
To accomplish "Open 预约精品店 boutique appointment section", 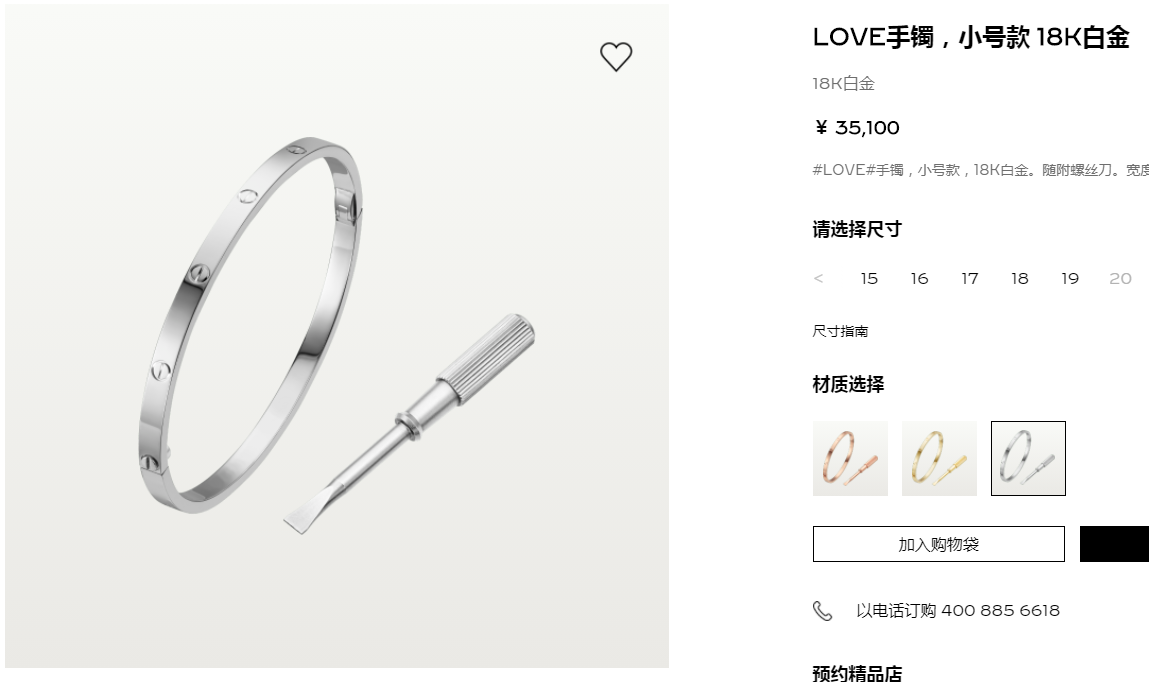I will coord(857,673).
